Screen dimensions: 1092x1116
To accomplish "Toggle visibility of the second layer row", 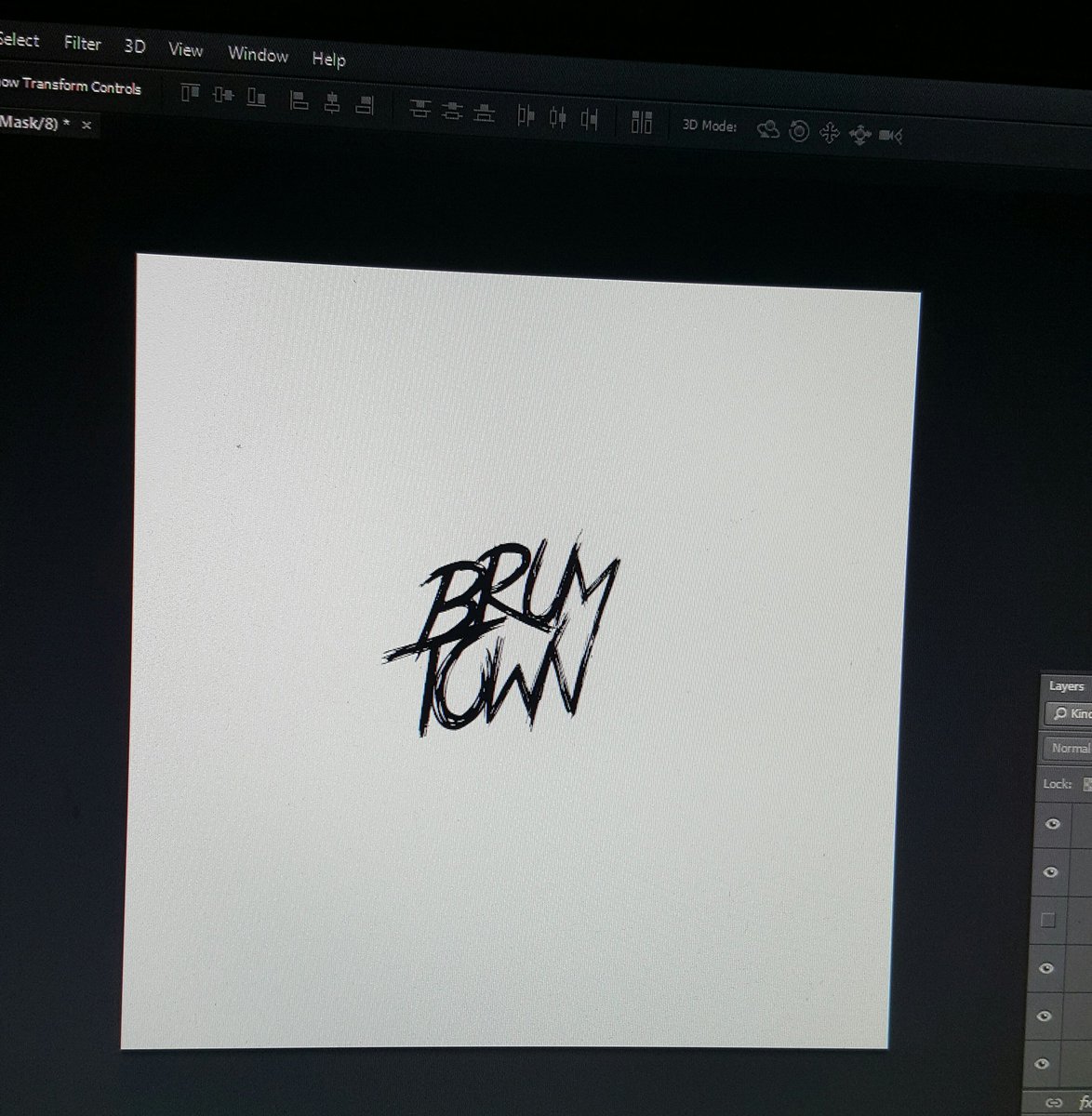I will click(x=1052, y=872).
